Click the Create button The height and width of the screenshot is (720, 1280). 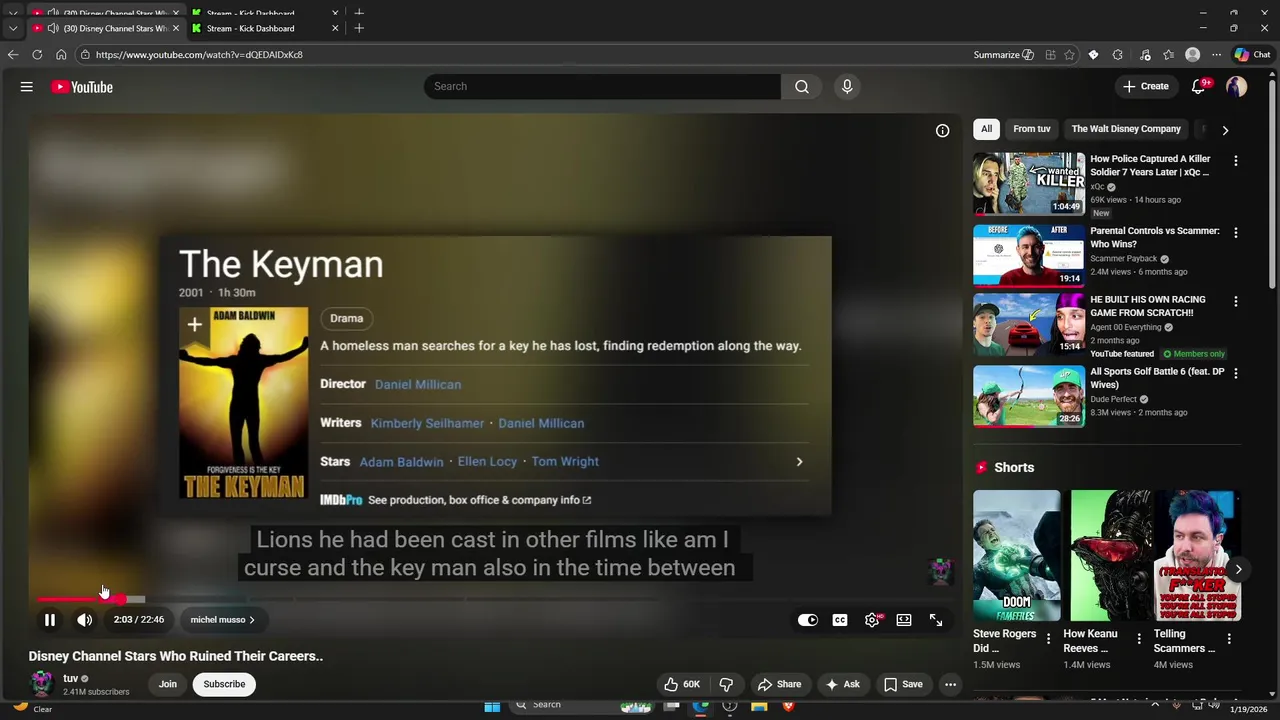point(1145,87)
